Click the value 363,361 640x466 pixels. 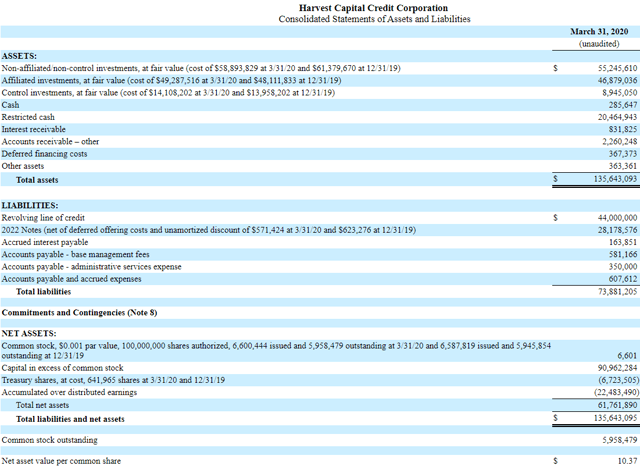click(x=623, y=166)
